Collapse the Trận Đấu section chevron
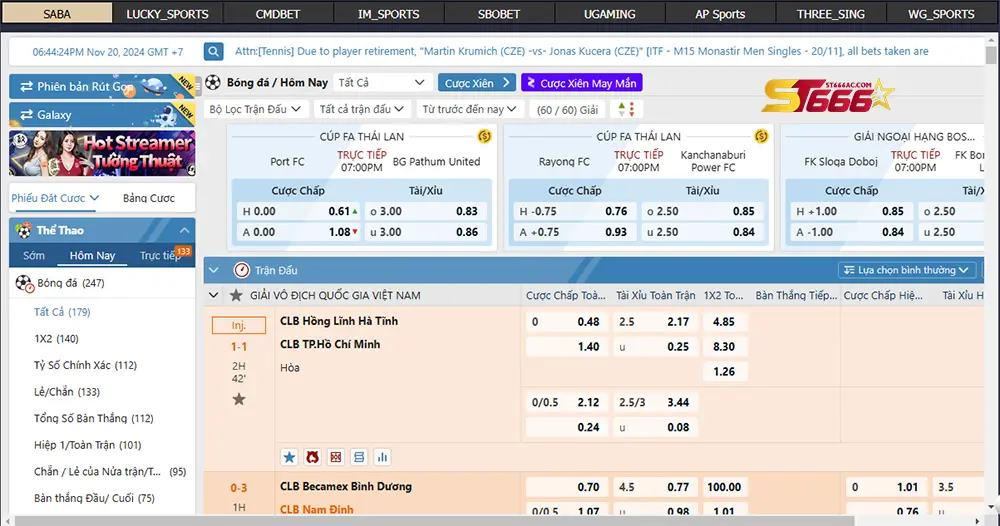 (214, 270)
